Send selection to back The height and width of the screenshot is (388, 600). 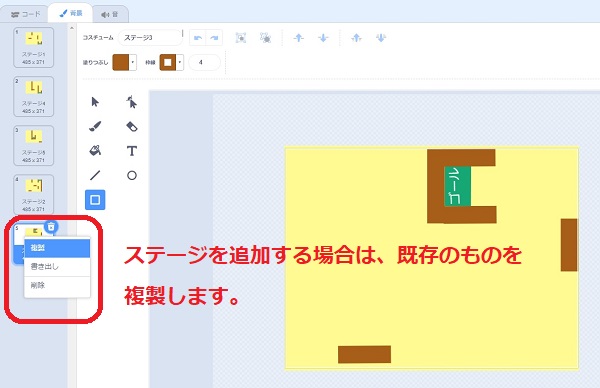point(381,37)
